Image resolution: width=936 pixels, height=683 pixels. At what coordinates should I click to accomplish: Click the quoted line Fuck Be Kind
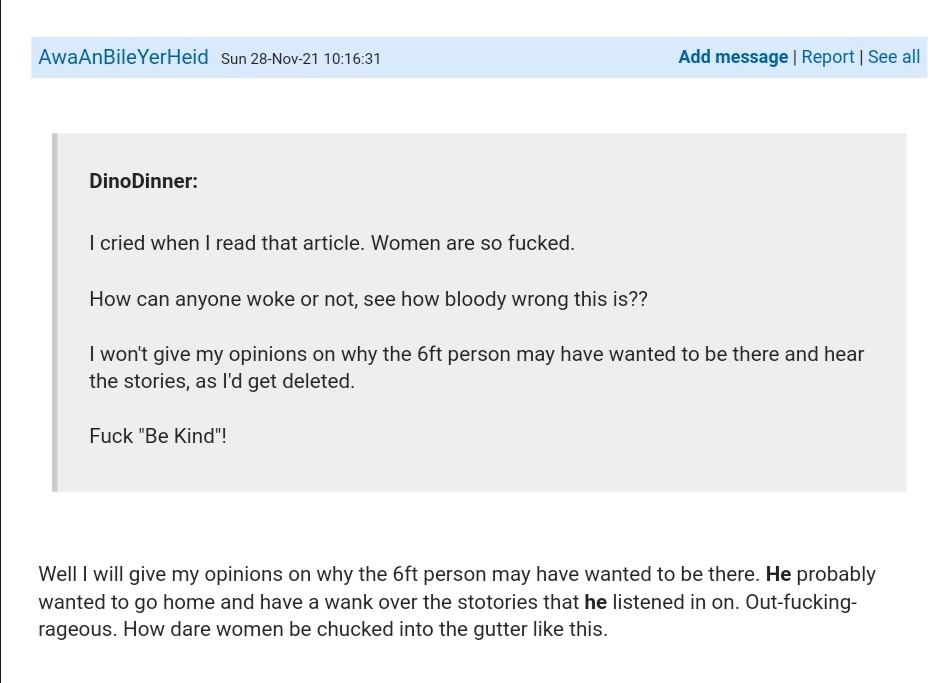tap(157, 436)
